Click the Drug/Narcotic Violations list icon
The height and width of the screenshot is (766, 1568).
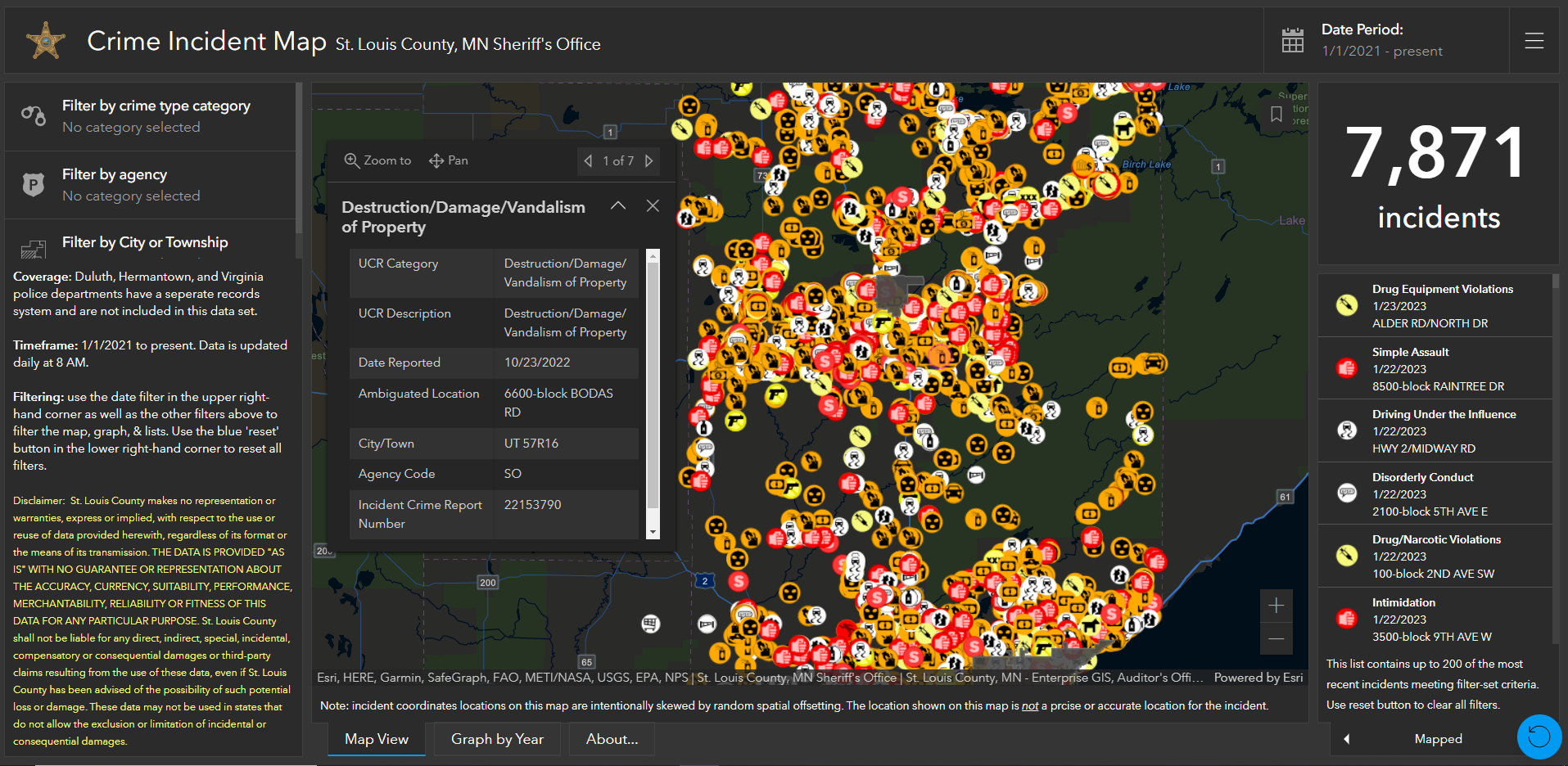click(1347, 556)
